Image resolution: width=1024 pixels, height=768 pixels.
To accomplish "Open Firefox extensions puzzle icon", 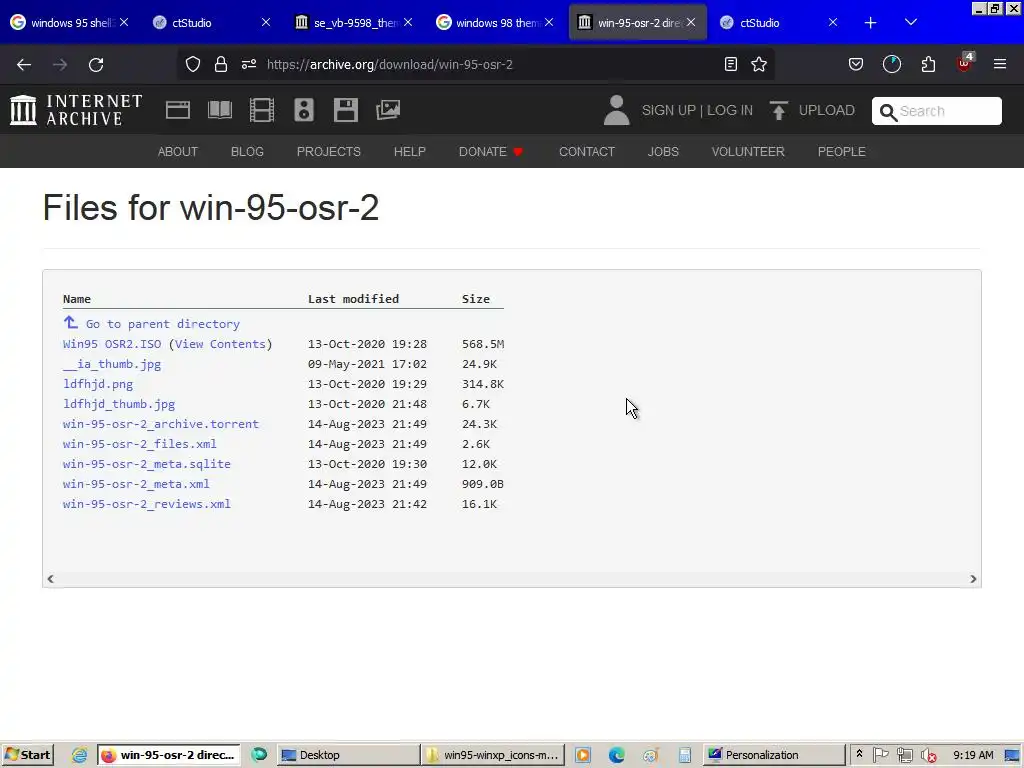I will 928,64.
